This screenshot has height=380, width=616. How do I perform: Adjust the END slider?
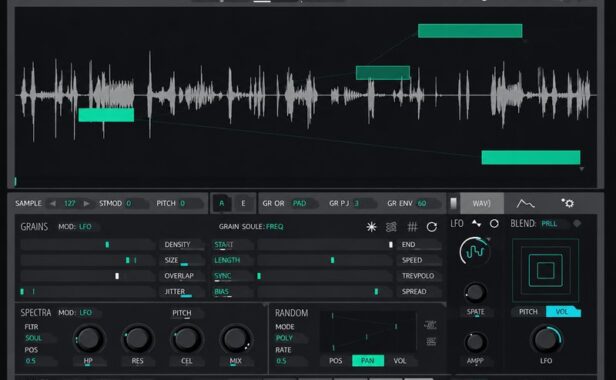point(325,244)
